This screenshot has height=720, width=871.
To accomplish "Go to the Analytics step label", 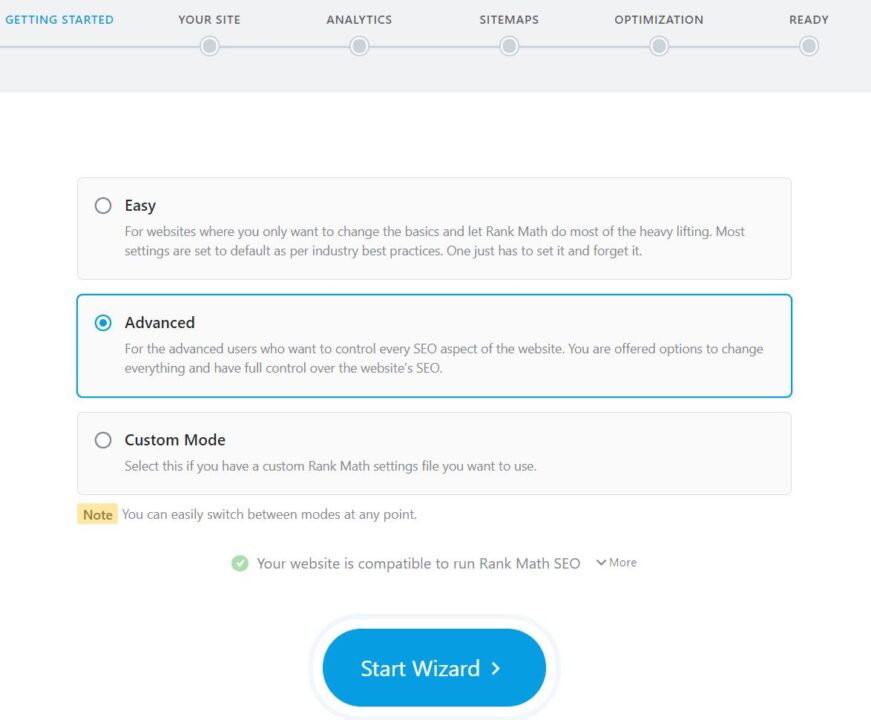I will 359,20.
